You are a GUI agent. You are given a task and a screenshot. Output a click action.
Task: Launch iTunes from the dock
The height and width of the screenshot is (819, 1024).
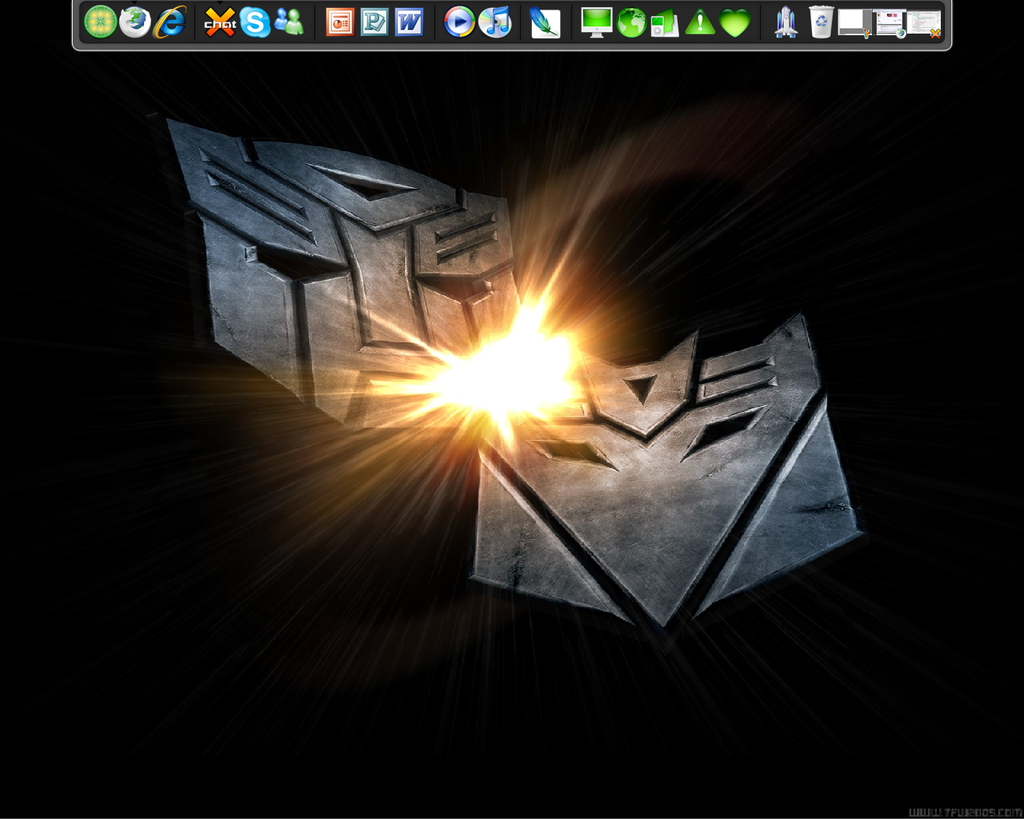tap(494, 22)
